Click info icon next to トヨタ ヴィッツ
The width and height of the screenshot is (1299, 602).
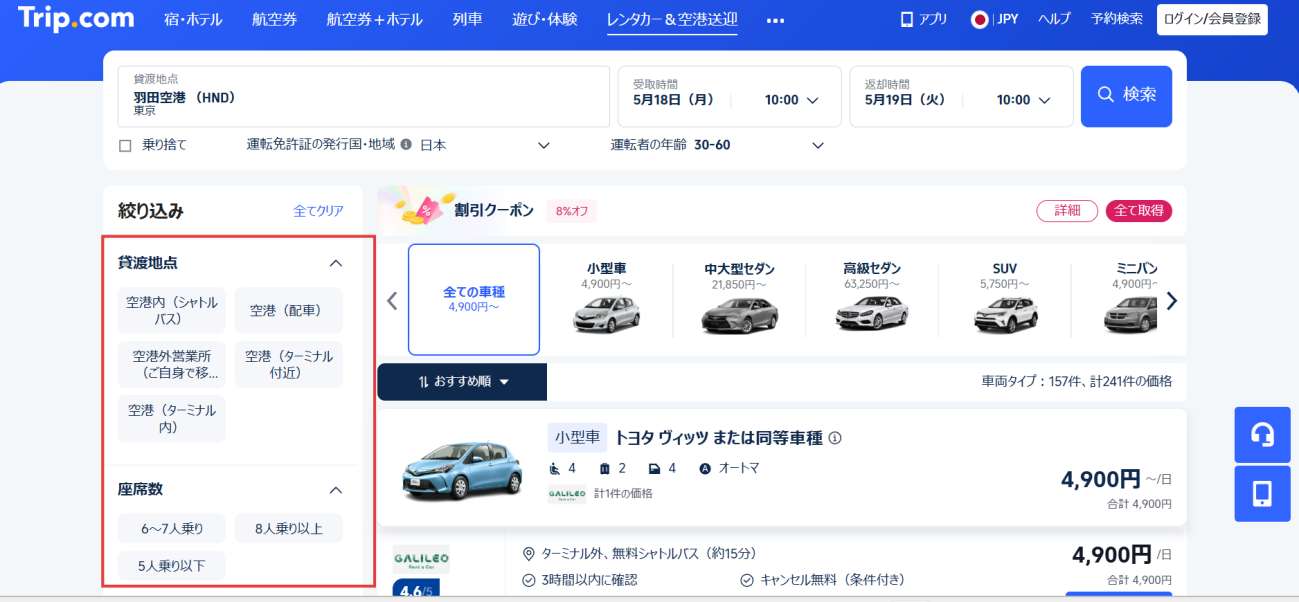[835, 438]
